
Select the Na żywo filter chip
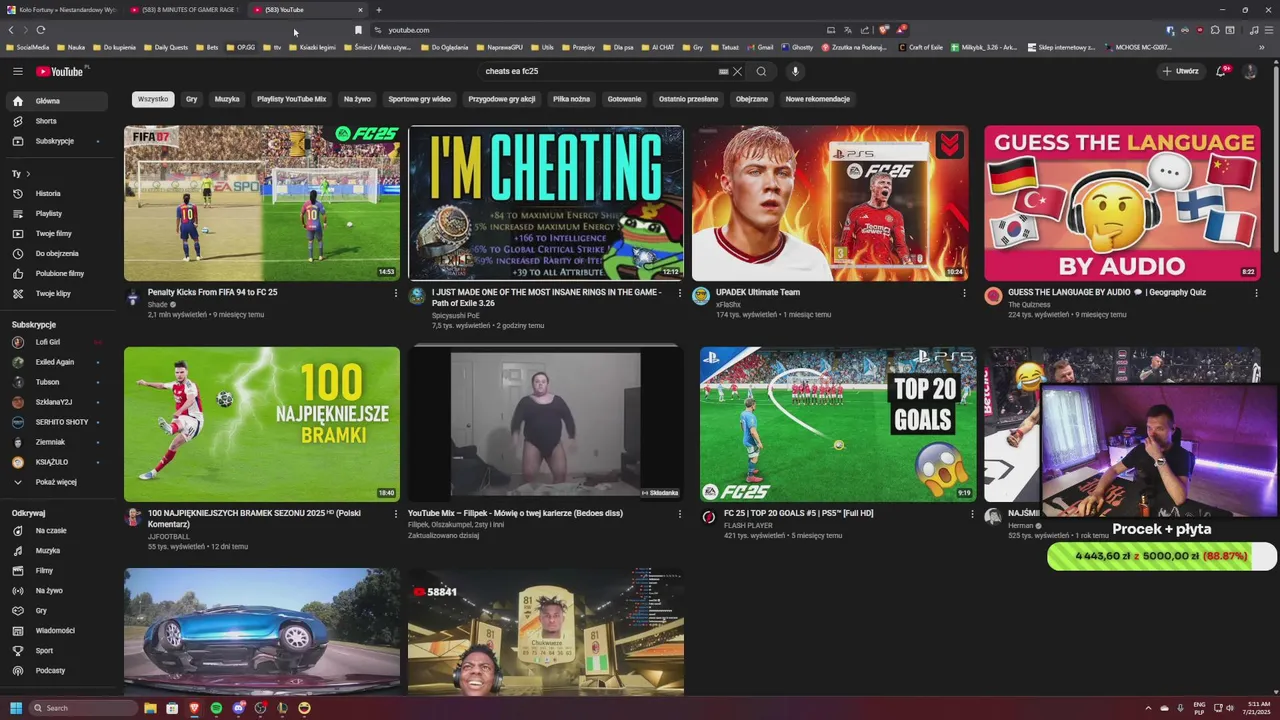(x=357, y=99)
